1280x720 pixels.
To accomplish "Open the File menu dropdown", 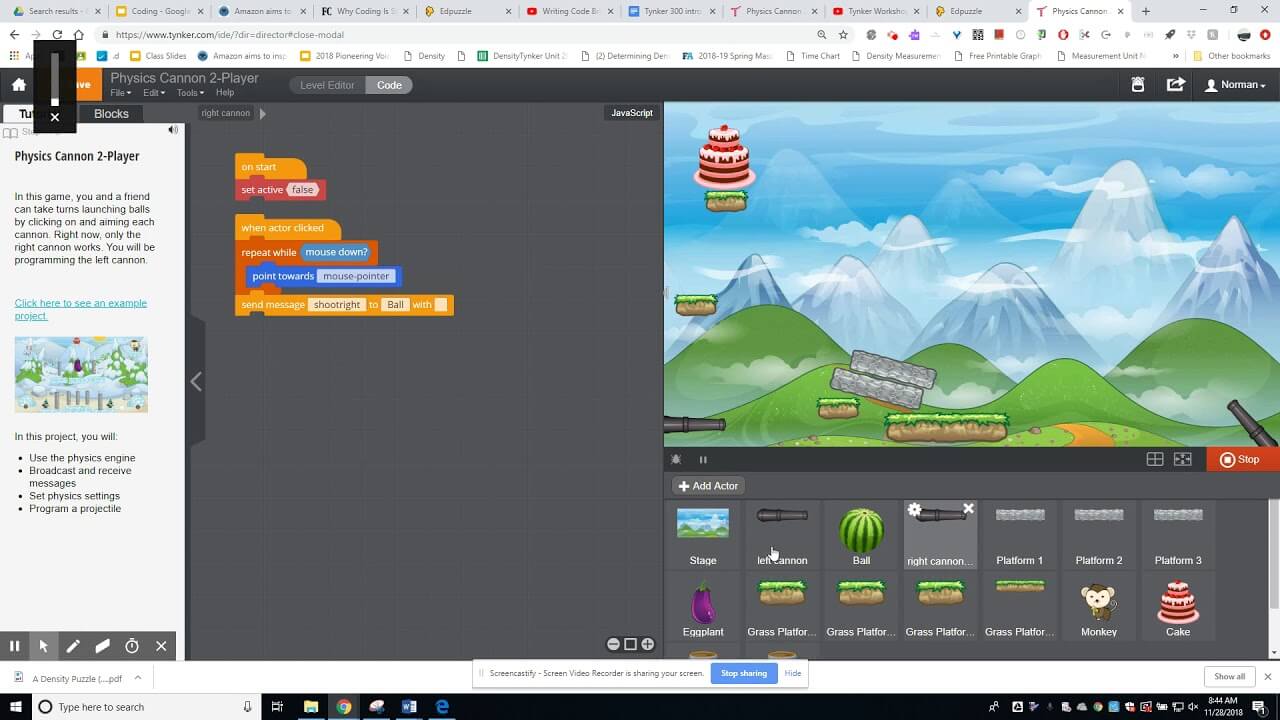I will point(120,92).
